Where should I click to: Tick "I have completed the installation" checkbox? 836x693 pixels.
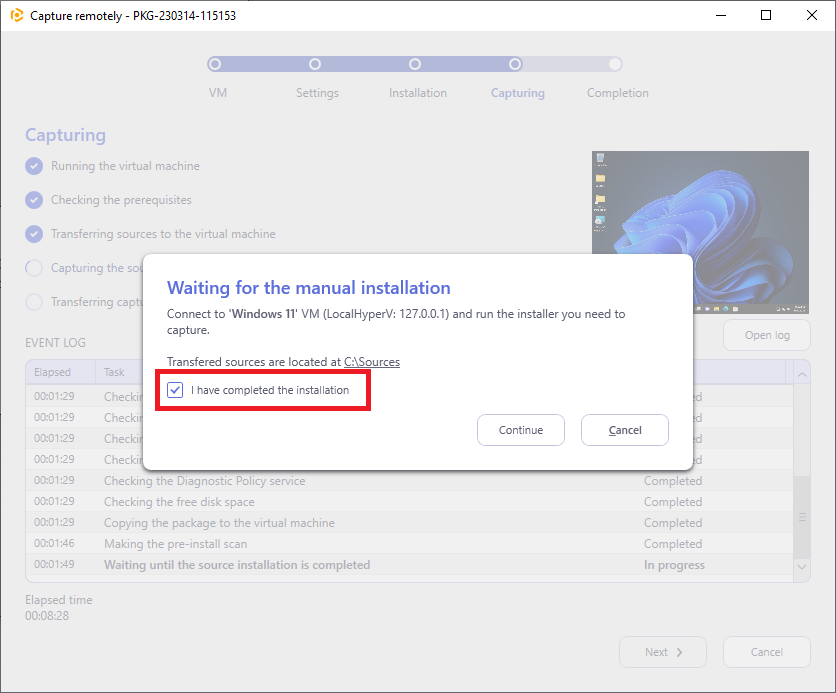click(175, 390)
